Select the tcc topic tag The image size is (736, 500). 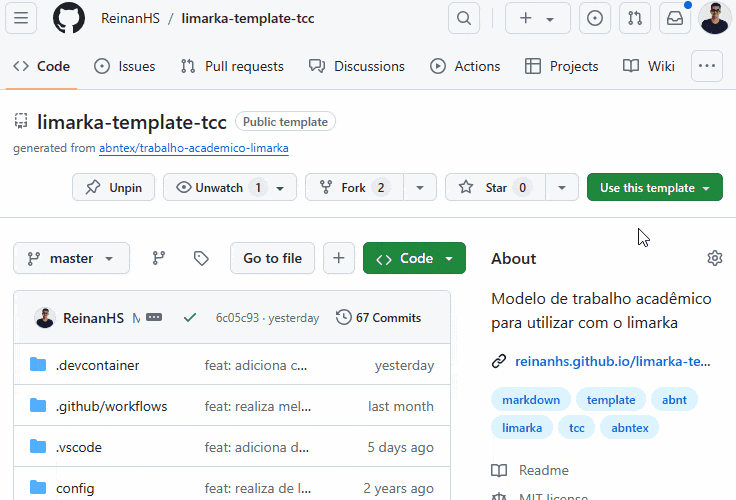[x=576, y=428]
